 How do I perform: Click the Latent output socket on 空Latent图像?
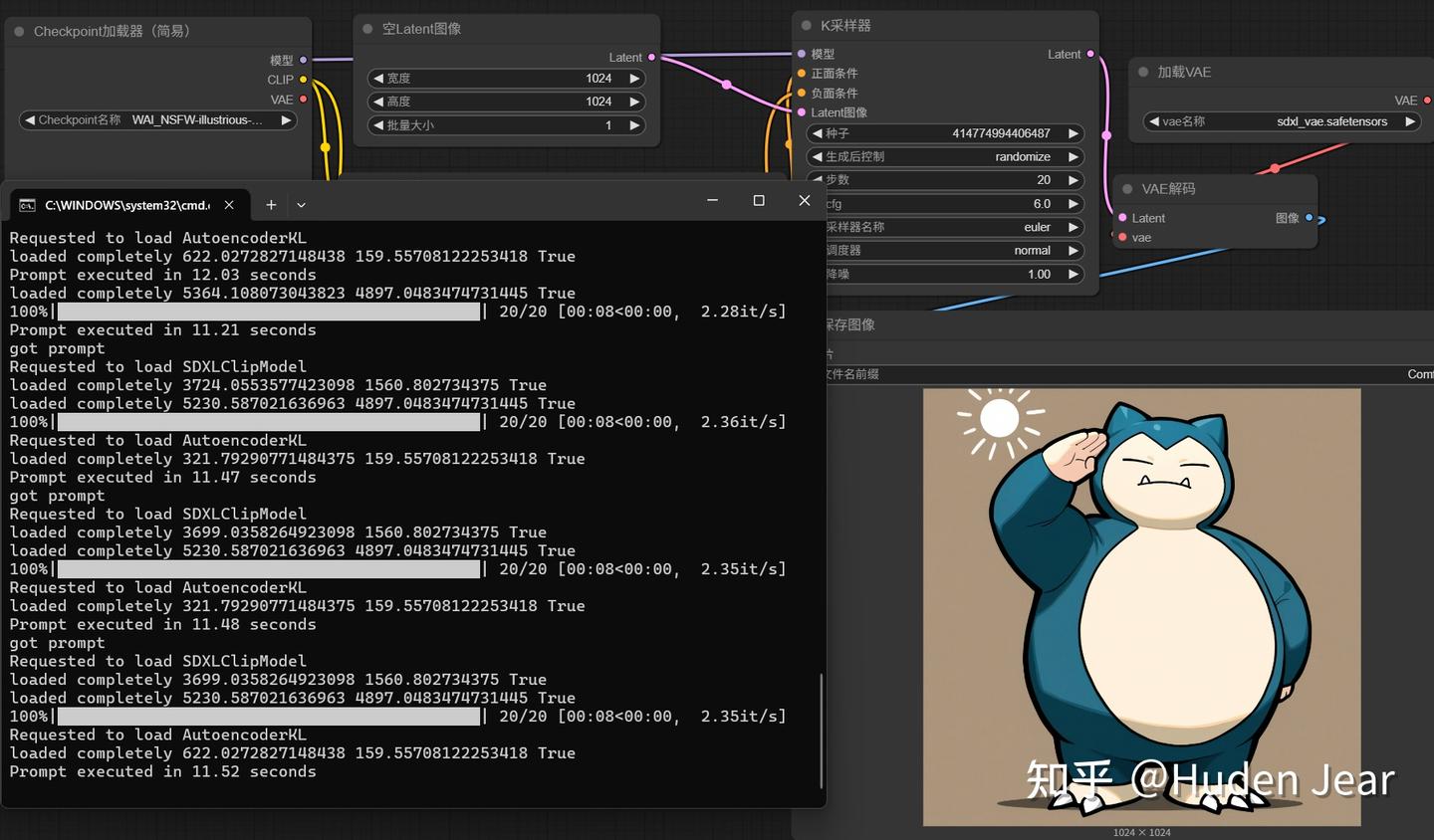(652, 58)
